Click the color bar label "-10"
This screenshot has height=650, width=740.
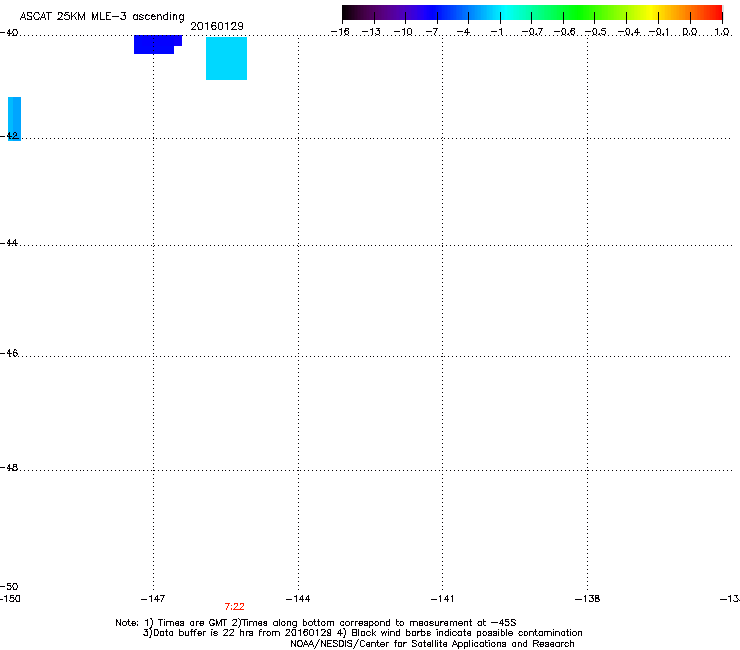[x=403, y=32]
